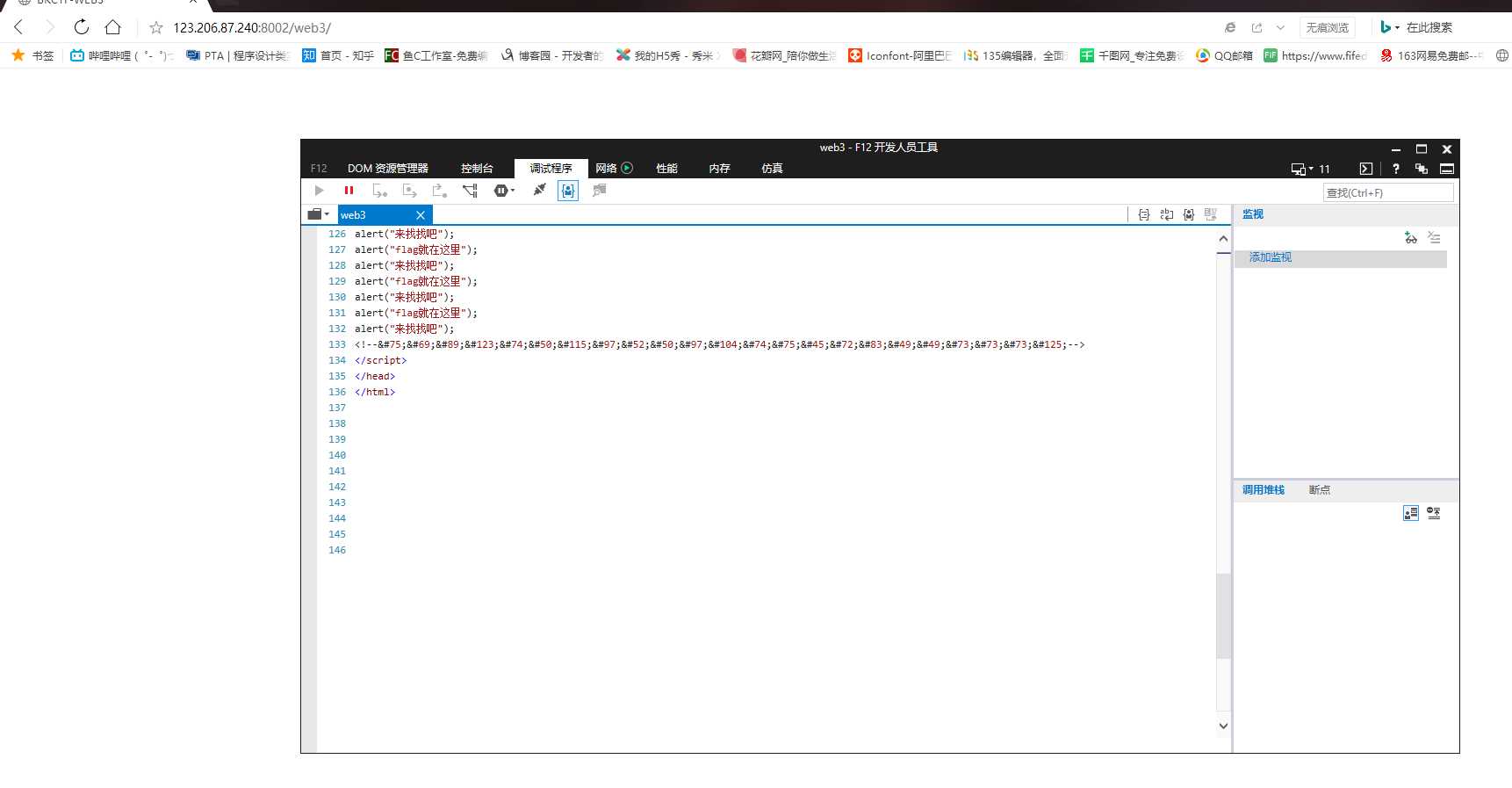The image size is (1512, 788).
Task: Click the red Break (pause) button
Action: point(349,191)
